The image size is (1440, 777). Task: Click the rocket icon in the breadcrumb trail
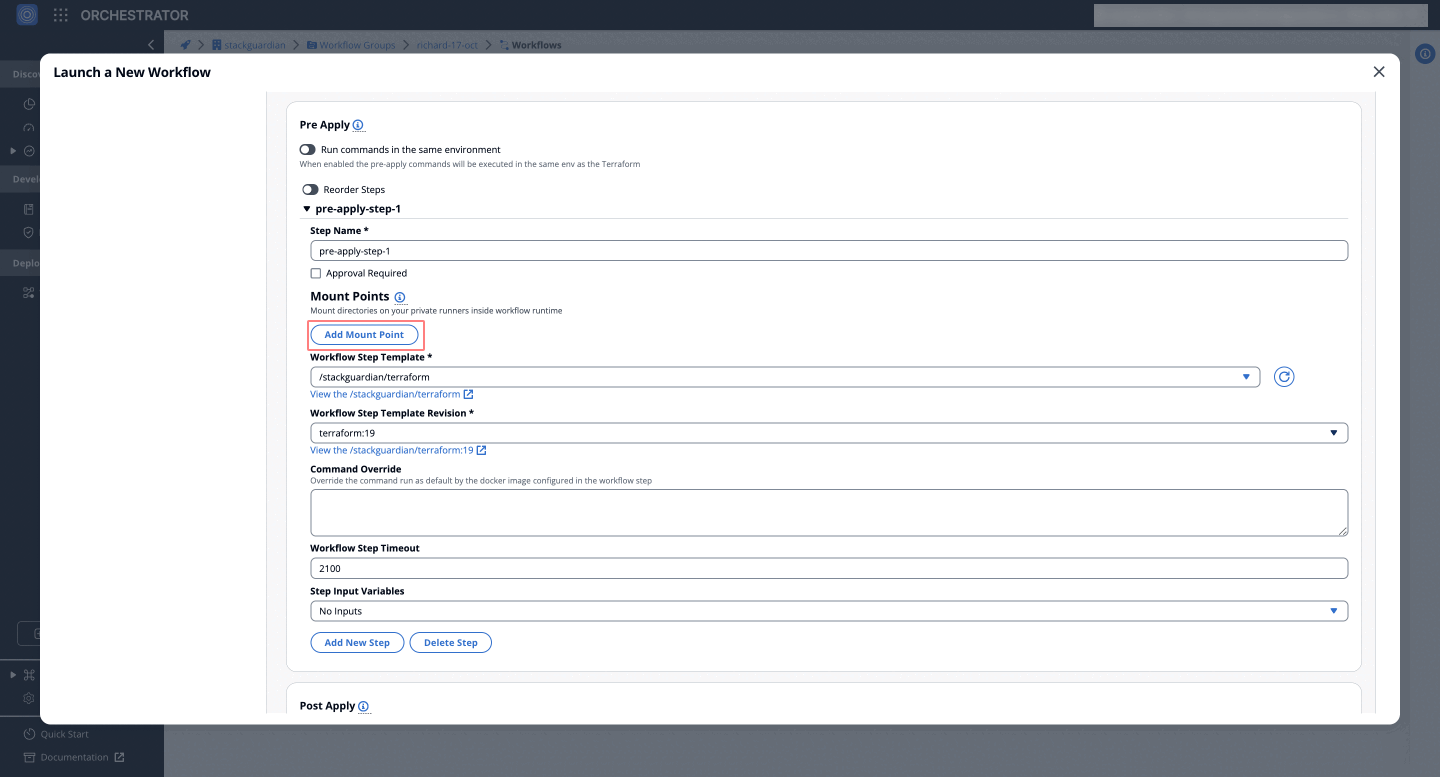(184, 44)
